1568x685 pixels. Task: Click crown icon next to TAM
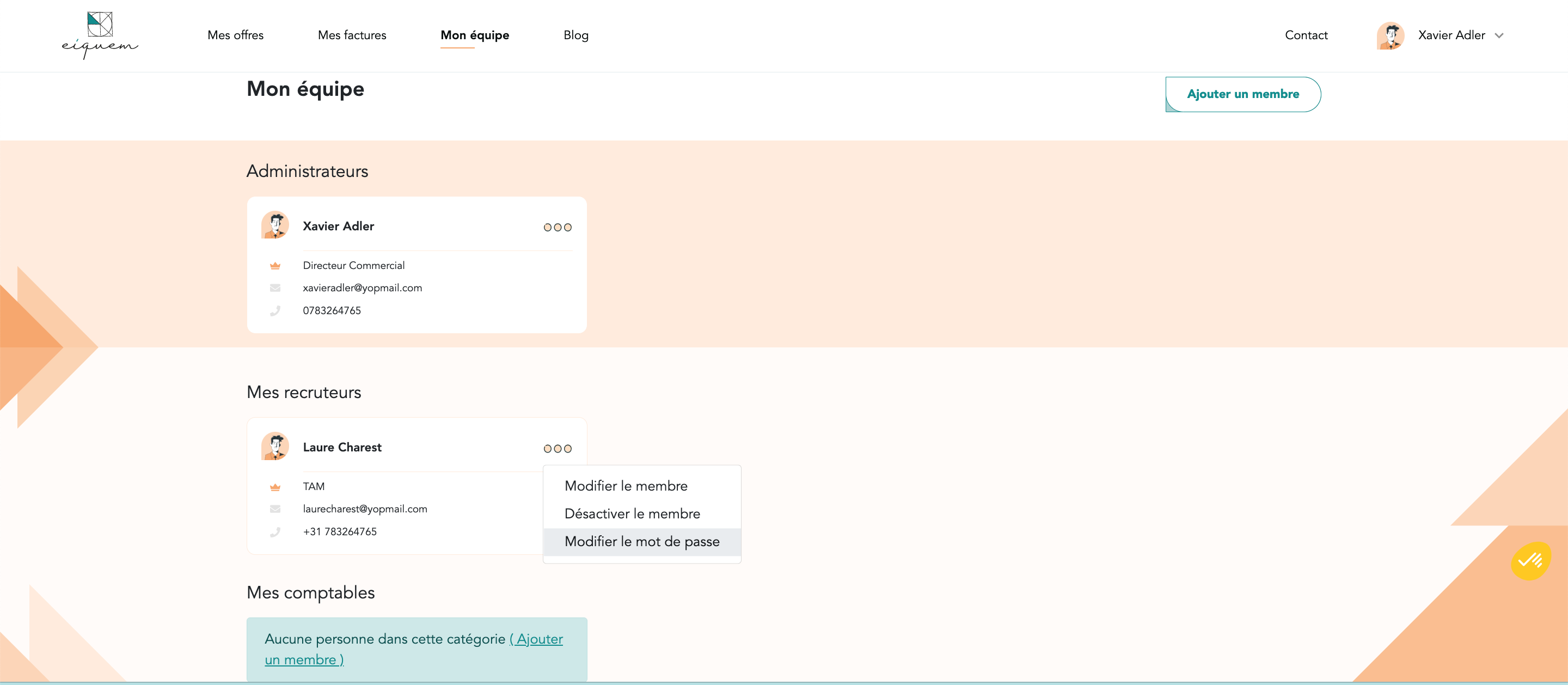(275, 486)
